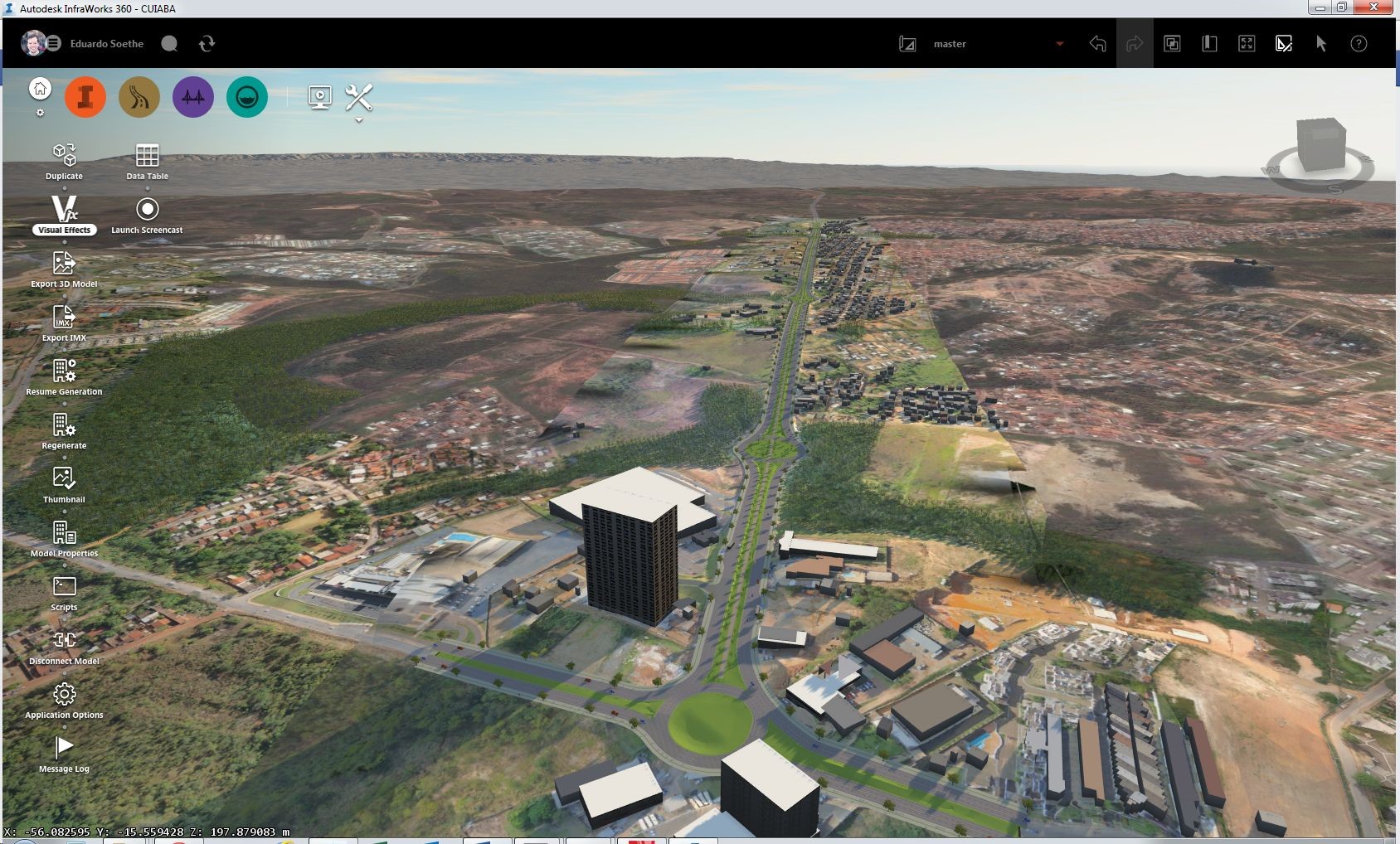
Task: Launch Screencast recorder
Action: click(147, 210)
